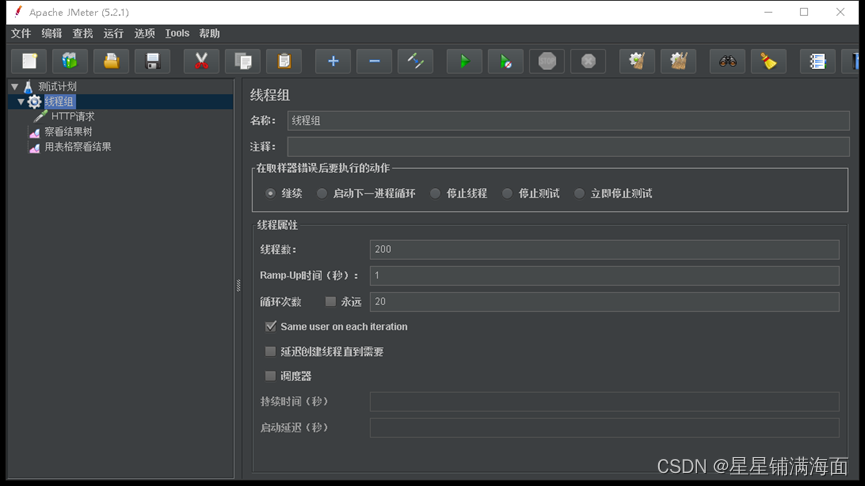Open the 编辑 menu
The height and width of the screenshot is (486, 865).
point(52,34)
